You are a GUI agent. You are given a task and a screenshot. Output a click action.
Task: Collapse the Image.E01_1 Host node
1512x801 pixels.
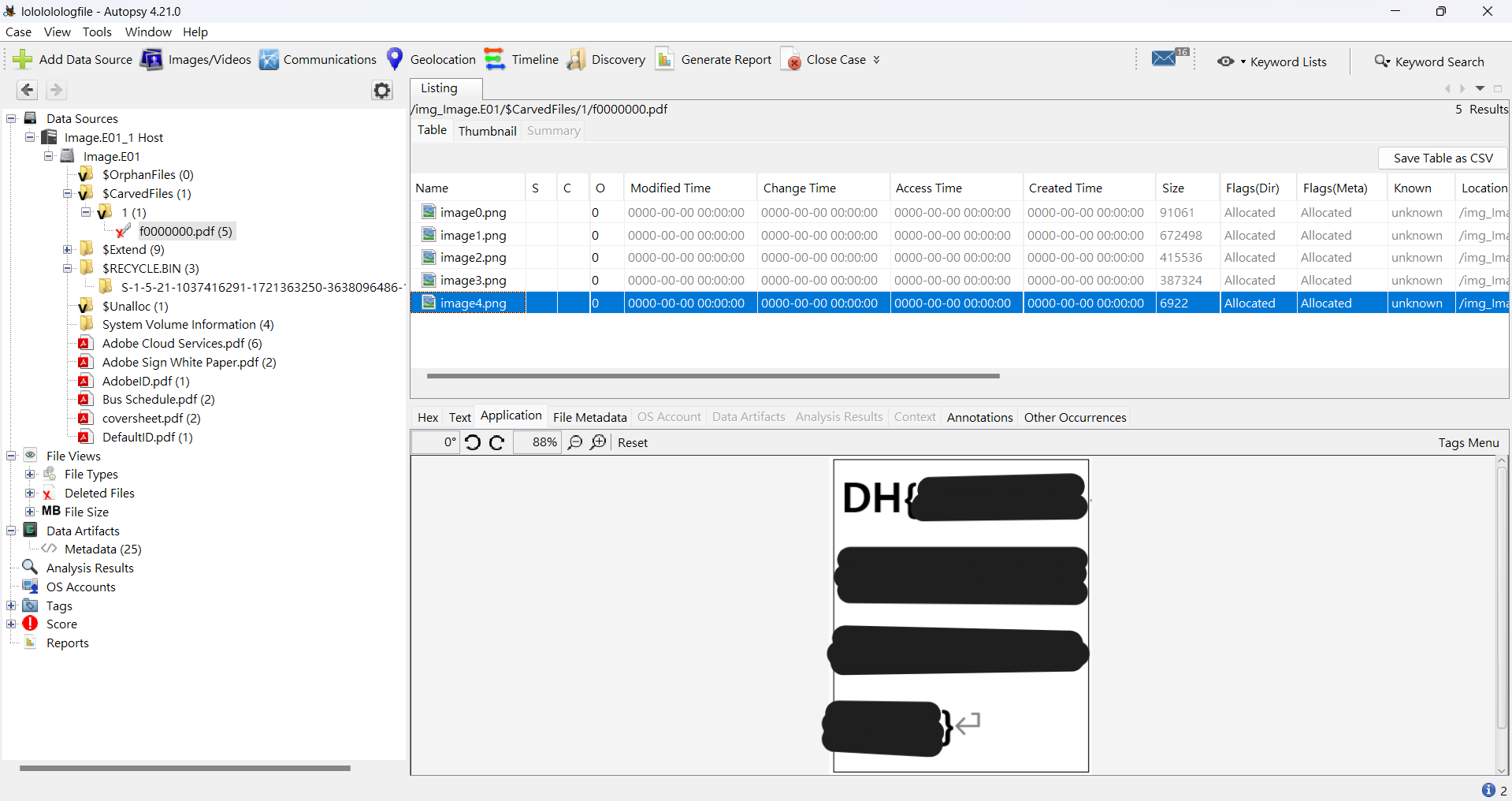(x=30, y=137)
